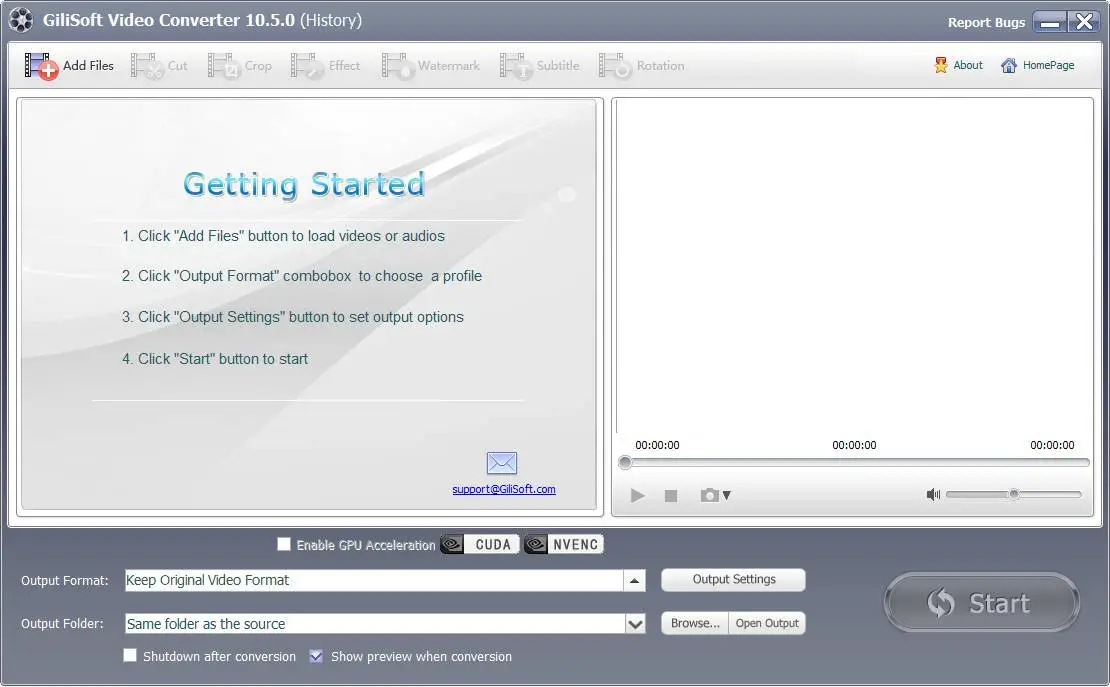1110x687 pixels.
Task: Close the Video Converter window
Action: 1084,21
